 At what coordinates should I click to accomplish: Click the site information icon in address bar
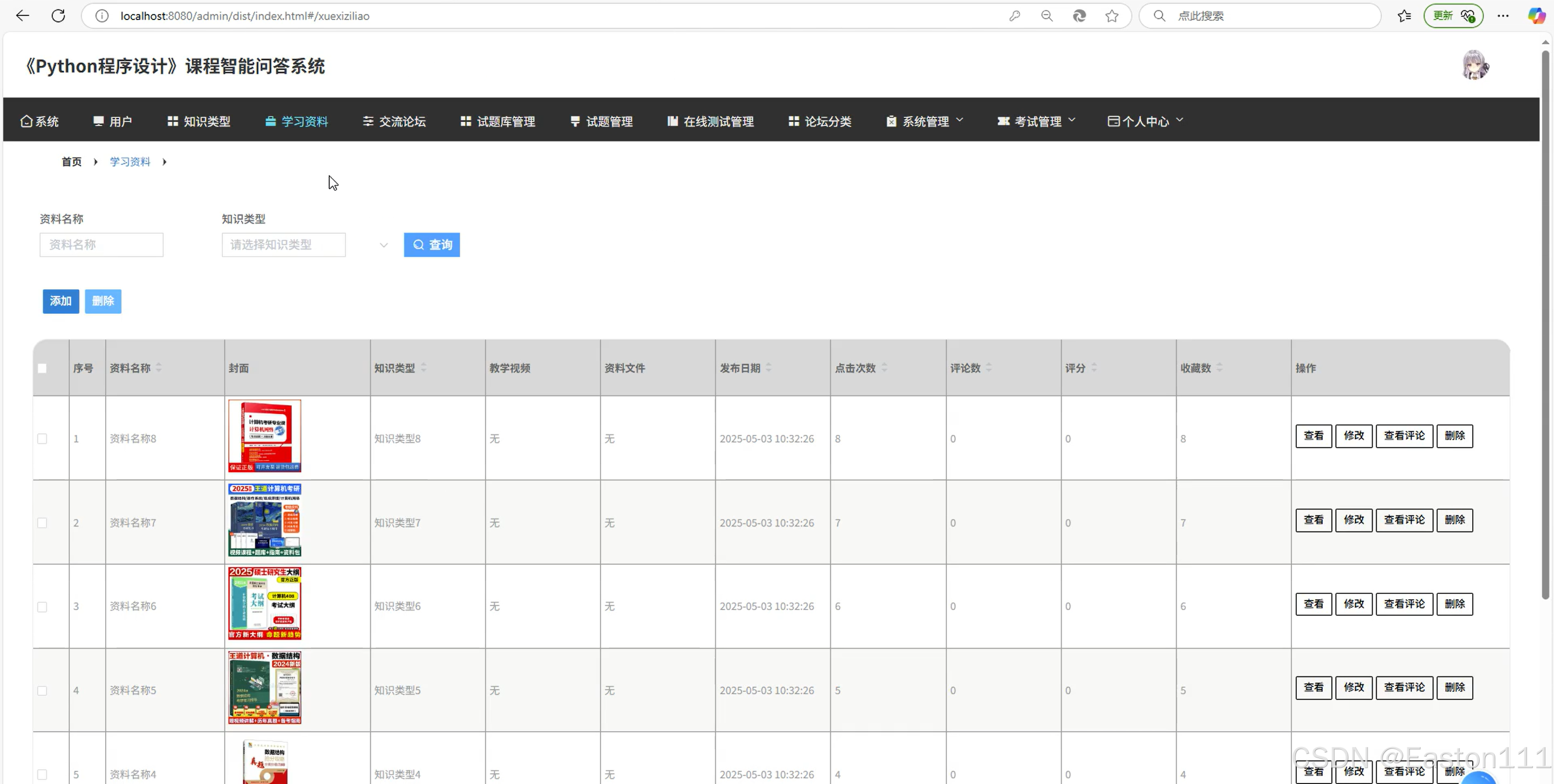tap(102, 15)
